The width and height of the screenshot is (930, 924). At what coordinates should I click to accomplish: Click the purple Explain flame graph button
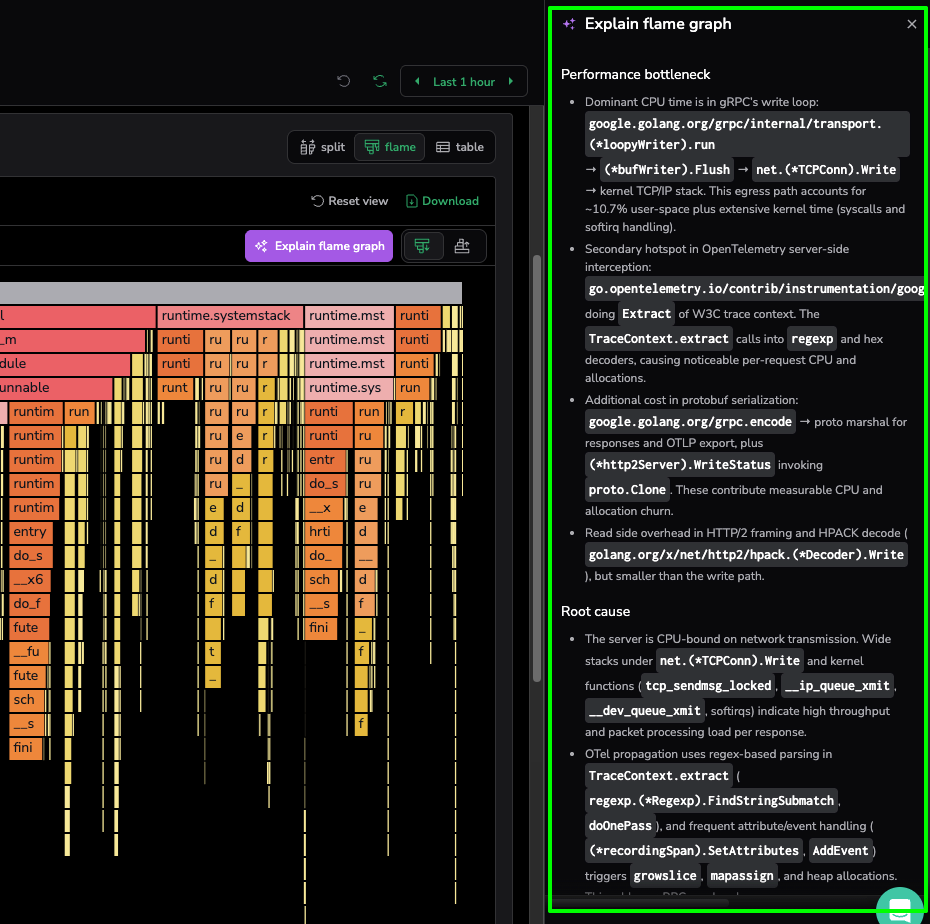320,246
